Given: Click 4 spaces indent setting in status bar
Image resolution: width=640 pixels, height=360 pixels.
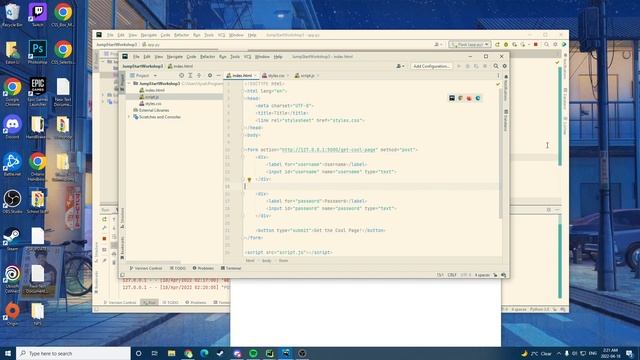Looking at the screenshot, I should click(x=482, y=275).
